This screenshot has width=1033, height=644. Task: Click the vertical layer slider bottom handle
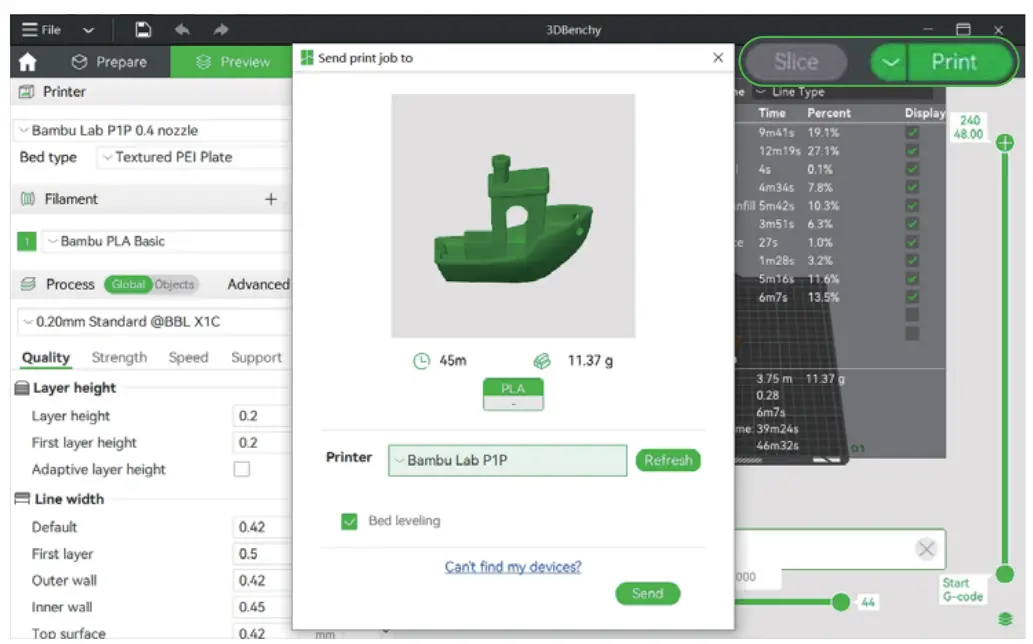point(1005,574)
